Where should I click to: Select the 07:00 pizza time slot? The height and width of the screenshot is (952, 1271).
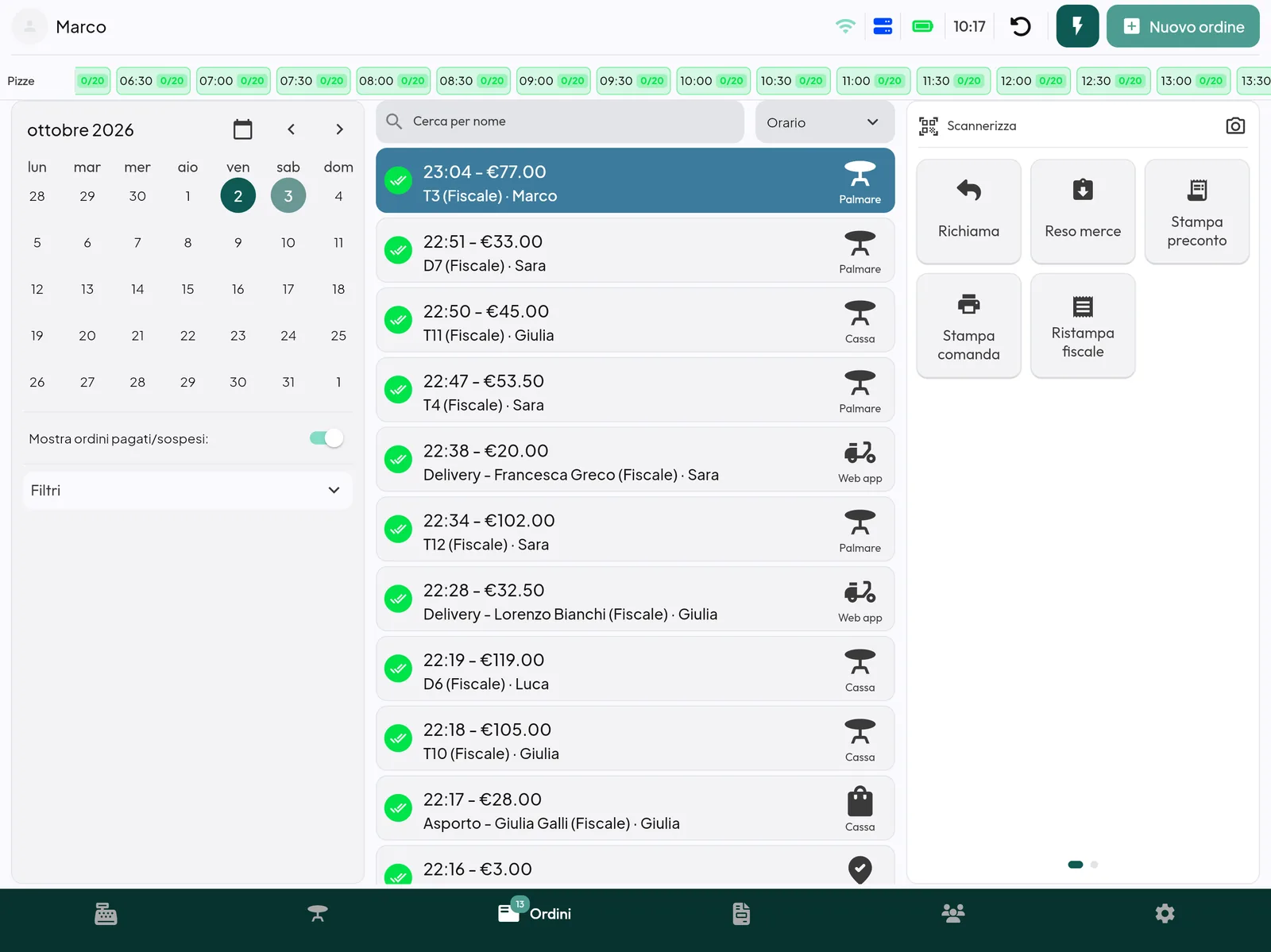coord(233,81)
